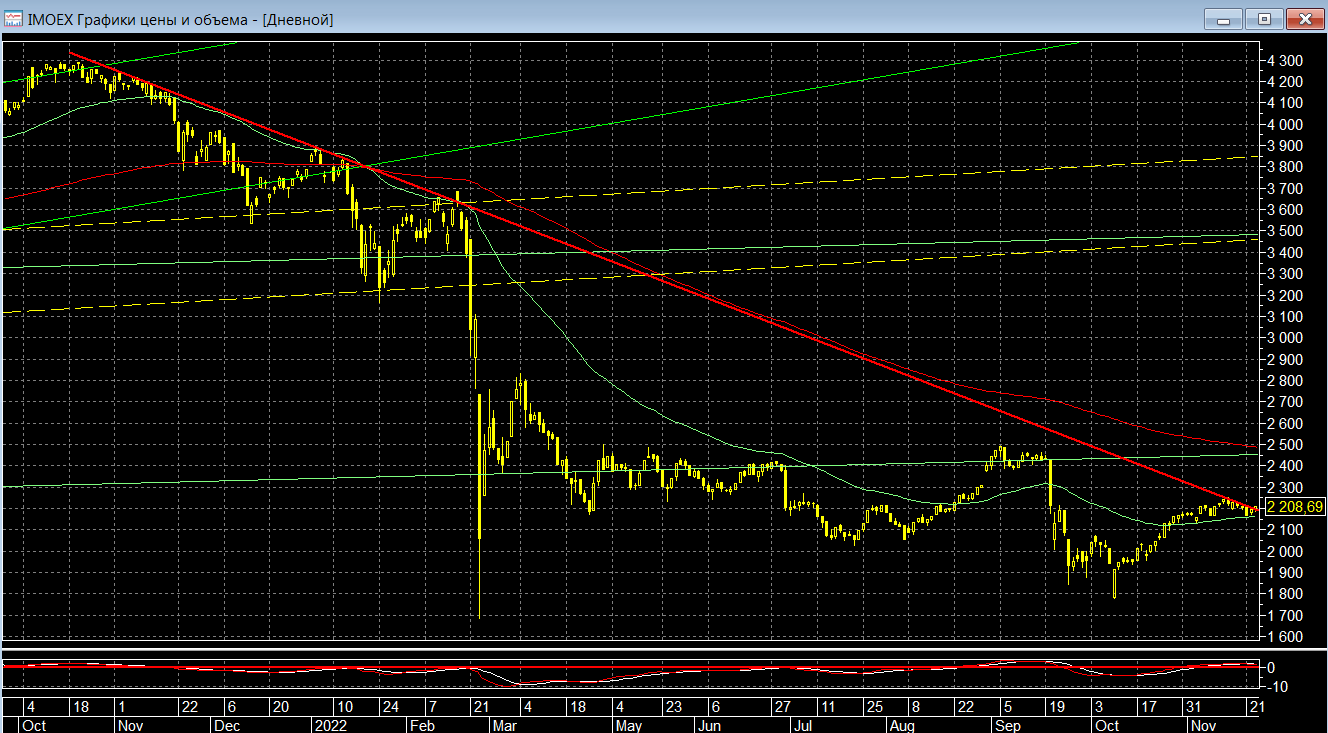Click the 1 900 price axis label
The image size is (1328, 733).
tap(1284, 573)
